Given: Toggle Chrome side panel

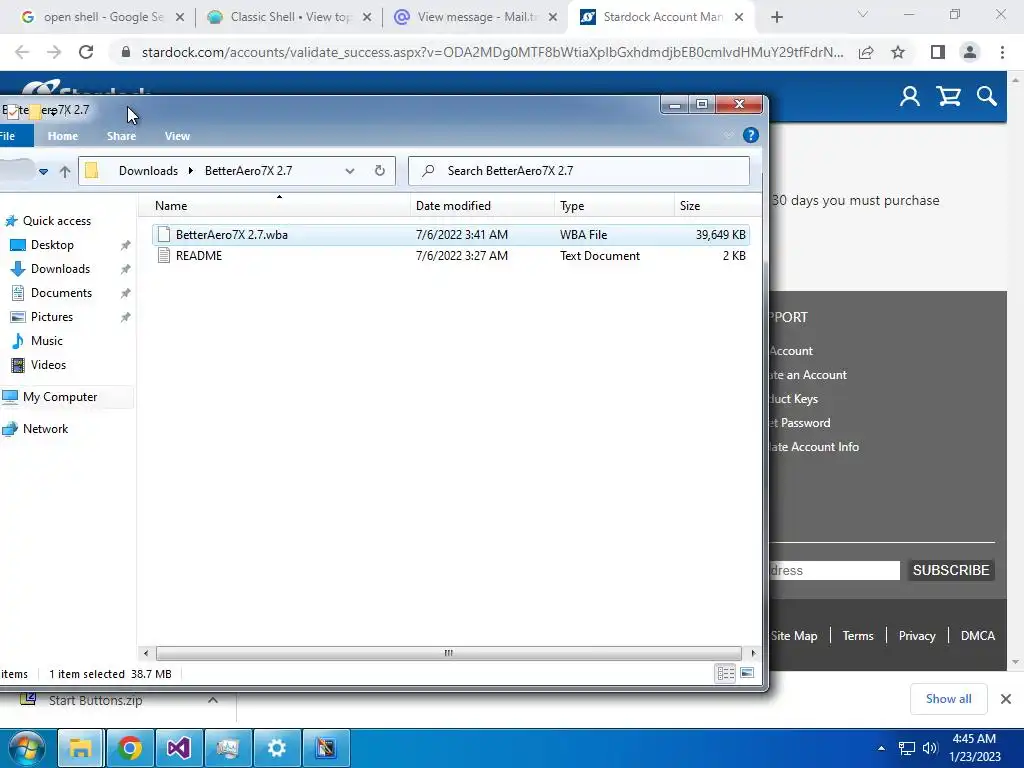Looking at the screenshot, I should [x=938, y=52].
